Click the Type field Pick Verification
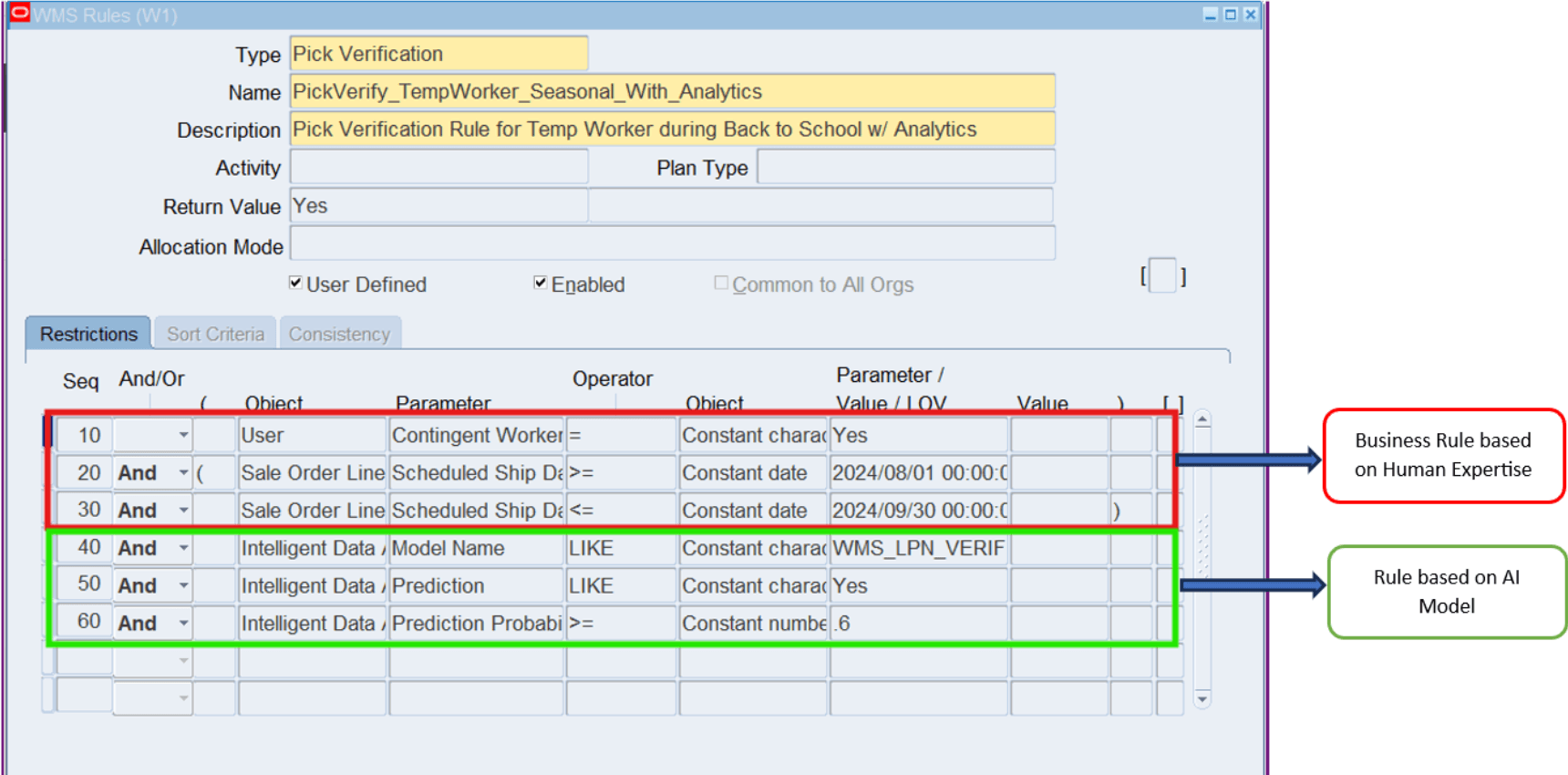The image size is (1568, 775). 438,54
